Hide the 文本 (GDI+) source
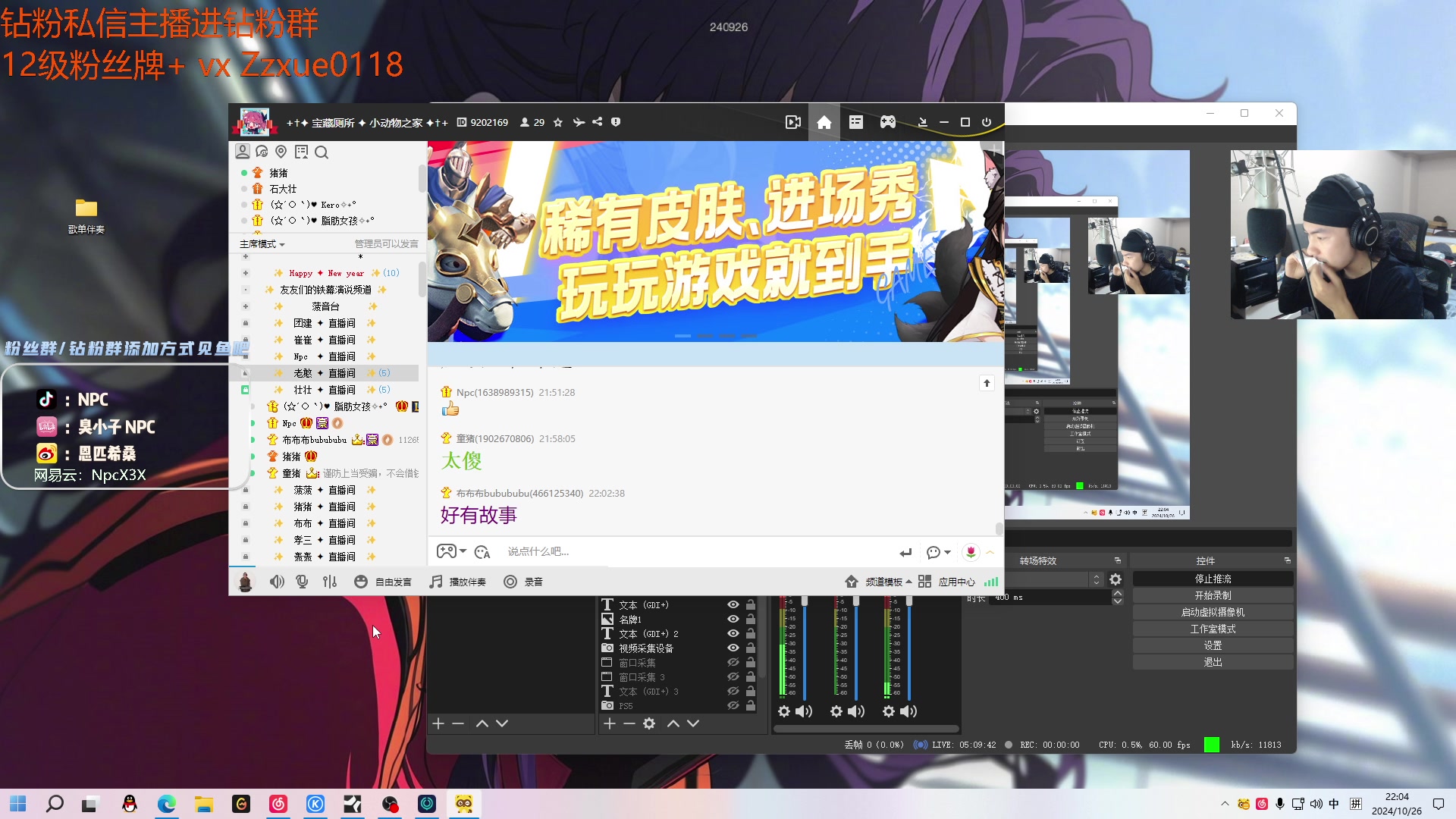Image resolution: width=1456 pixels, height=819 pixels. (733, 605)
